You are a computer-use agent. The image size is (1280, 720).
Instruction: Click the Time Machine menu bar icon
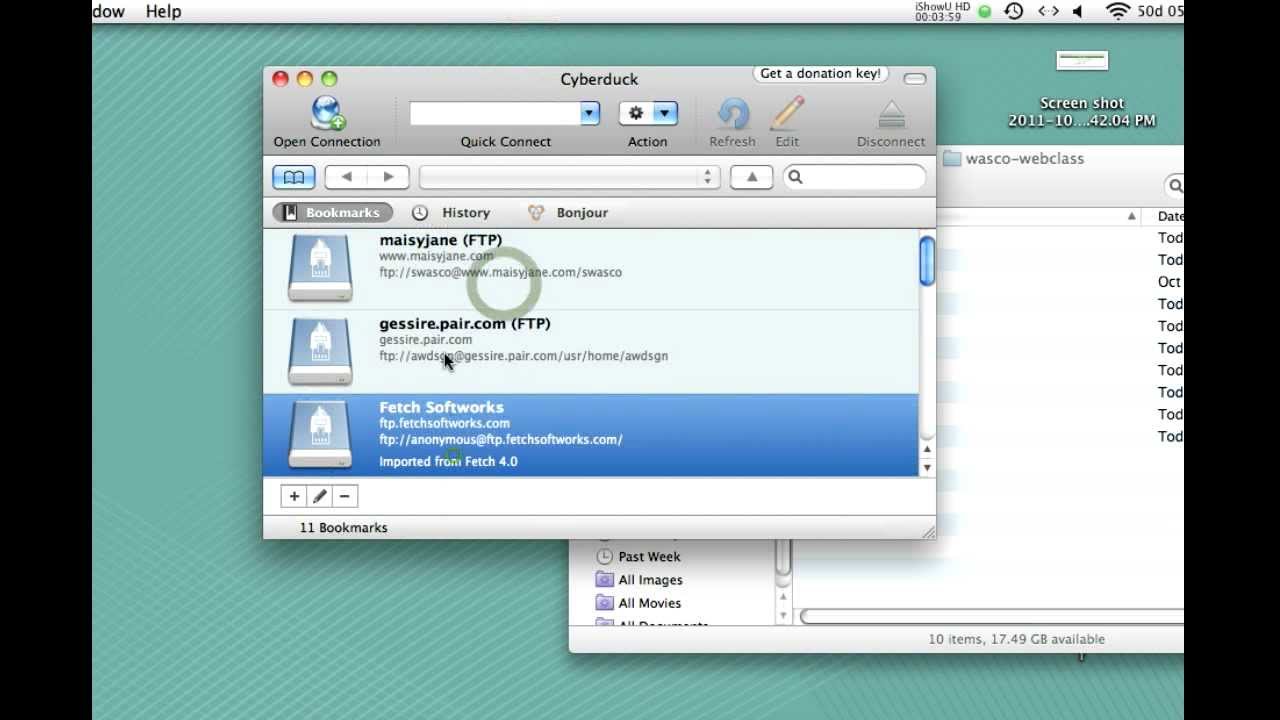1014,11
